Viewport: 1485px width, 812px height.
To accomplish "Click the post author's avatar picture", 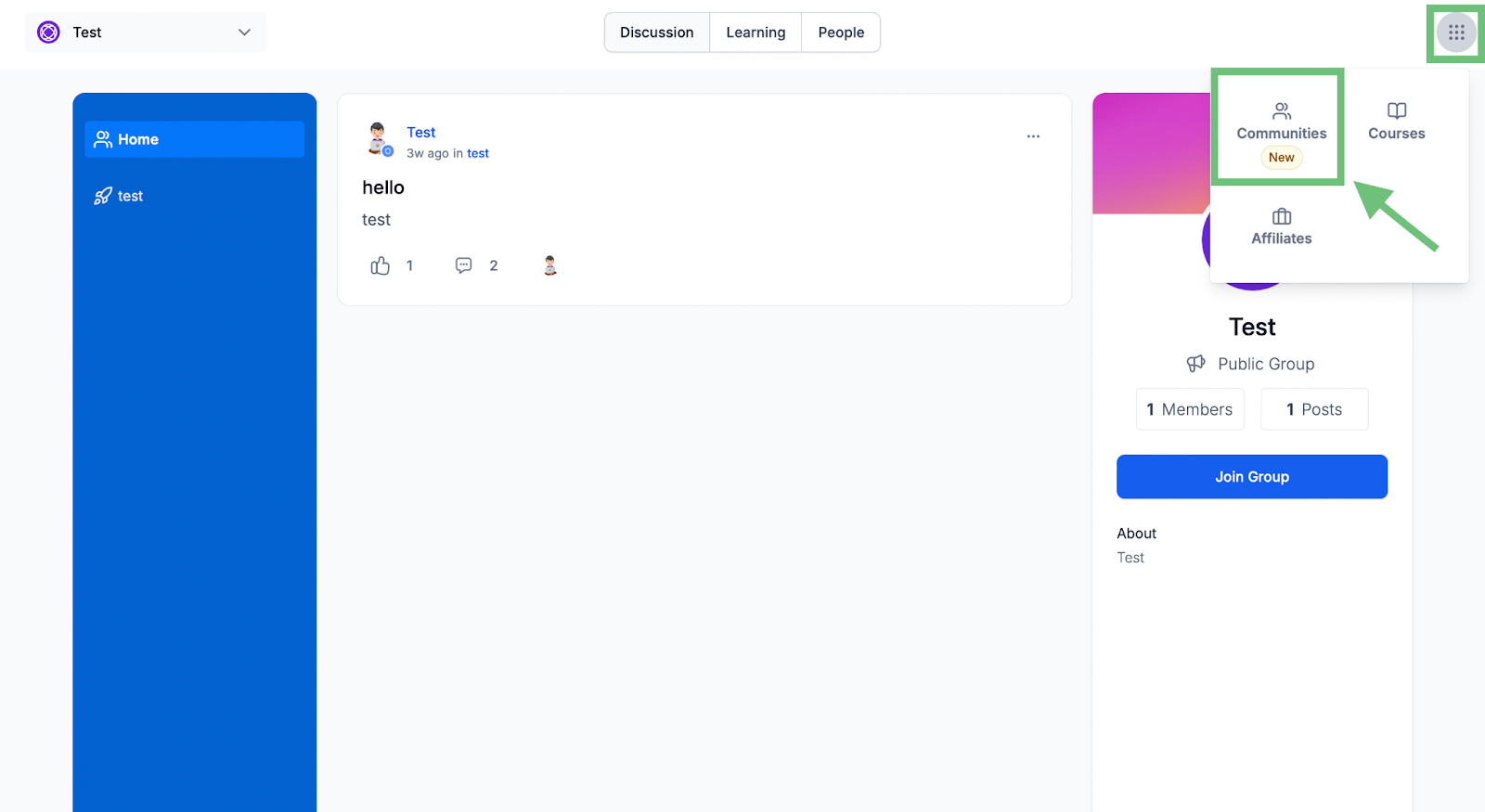I will (x=379, y=139).
